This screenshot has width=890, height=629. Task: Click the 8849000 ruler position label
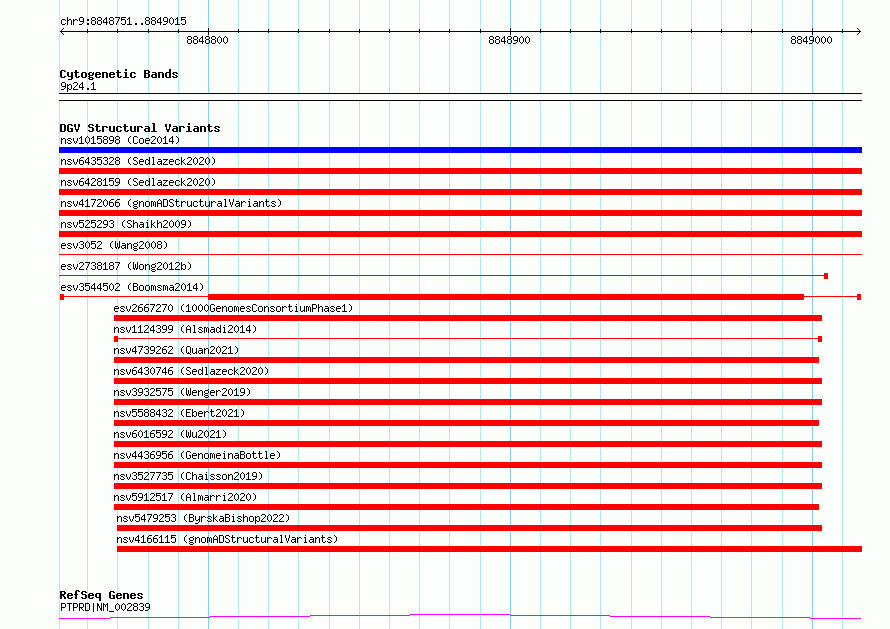click(811, 40)
